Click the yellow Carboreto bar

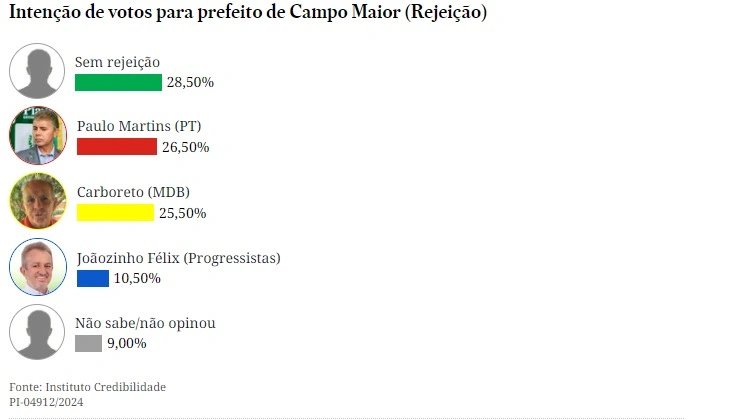tap(115, 212)
